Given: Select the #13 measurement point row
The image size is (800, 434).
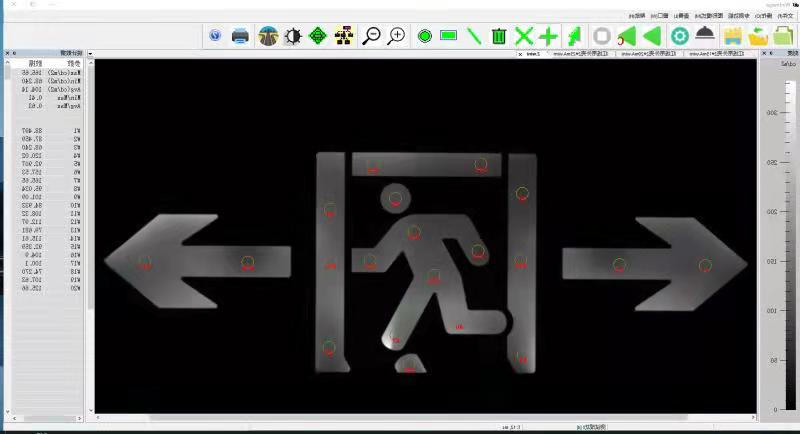Looking at the screenshot, I should tap(47, 230).
